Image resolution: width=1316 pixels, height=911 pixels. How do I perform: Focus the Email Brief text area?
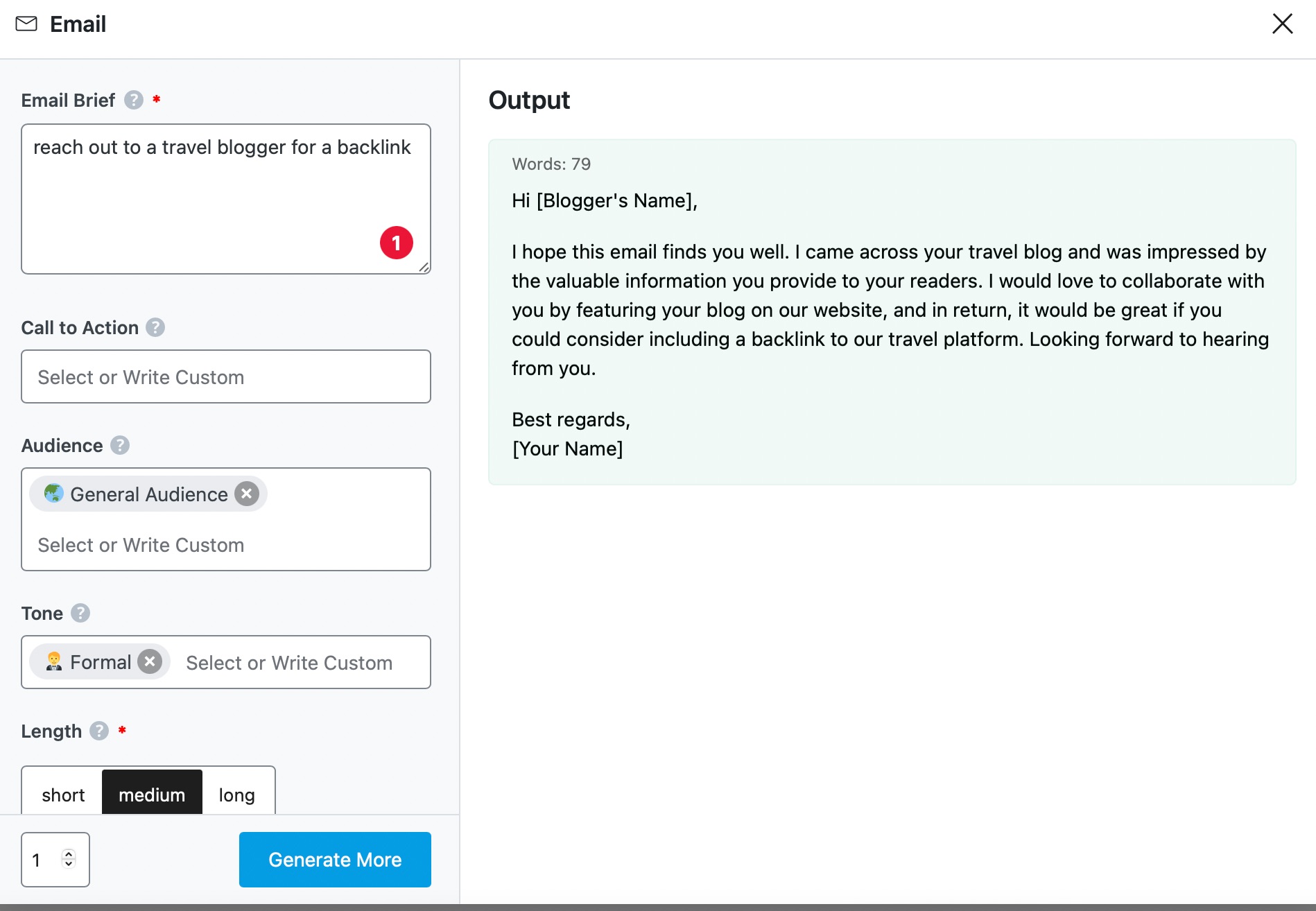pyautogui.click(x=226, y=199)
